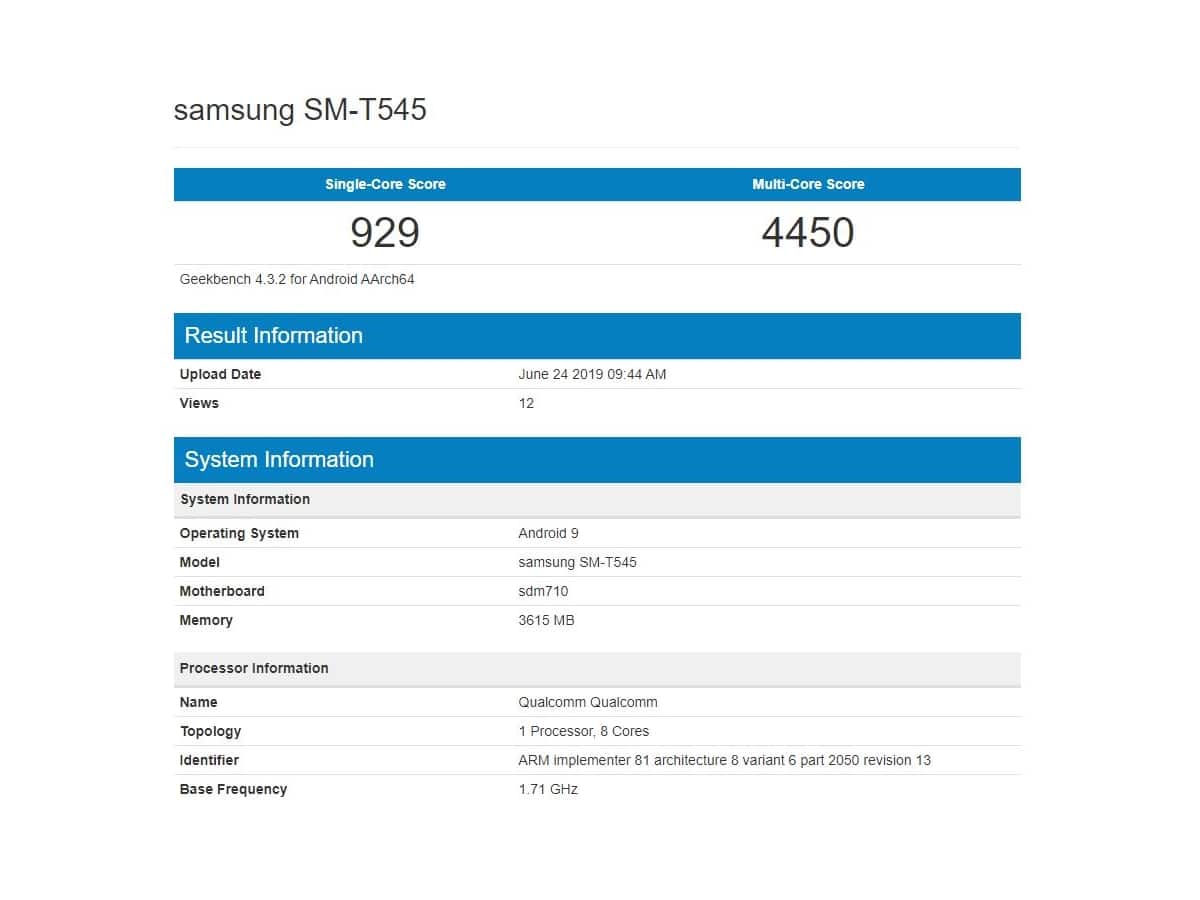Image resolution: width=1200 pixels, height=900 pixels.
Task: Select the samsung SM-T545 model value
Action: [577, 562]
